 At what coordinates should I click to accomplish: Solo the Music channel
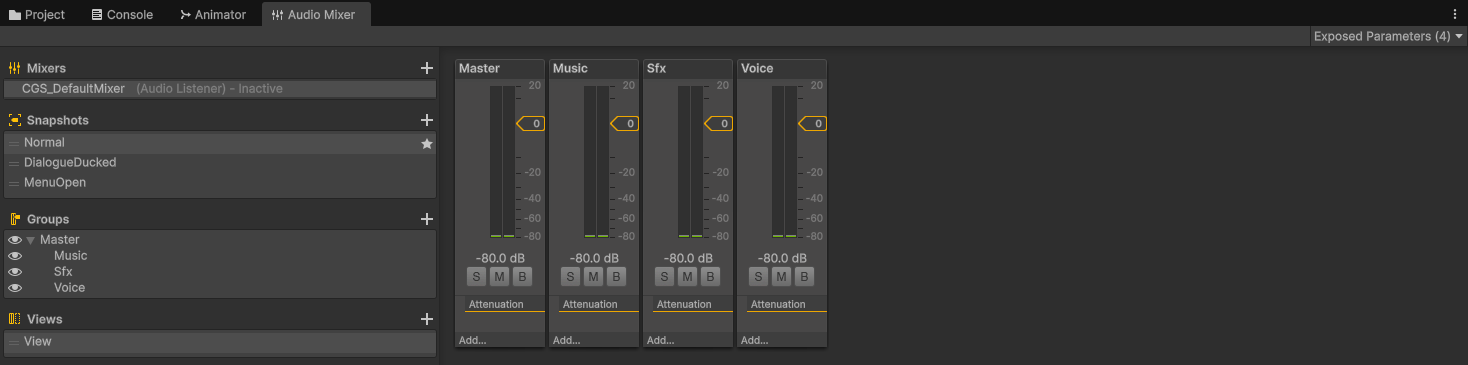click(570, 276)
